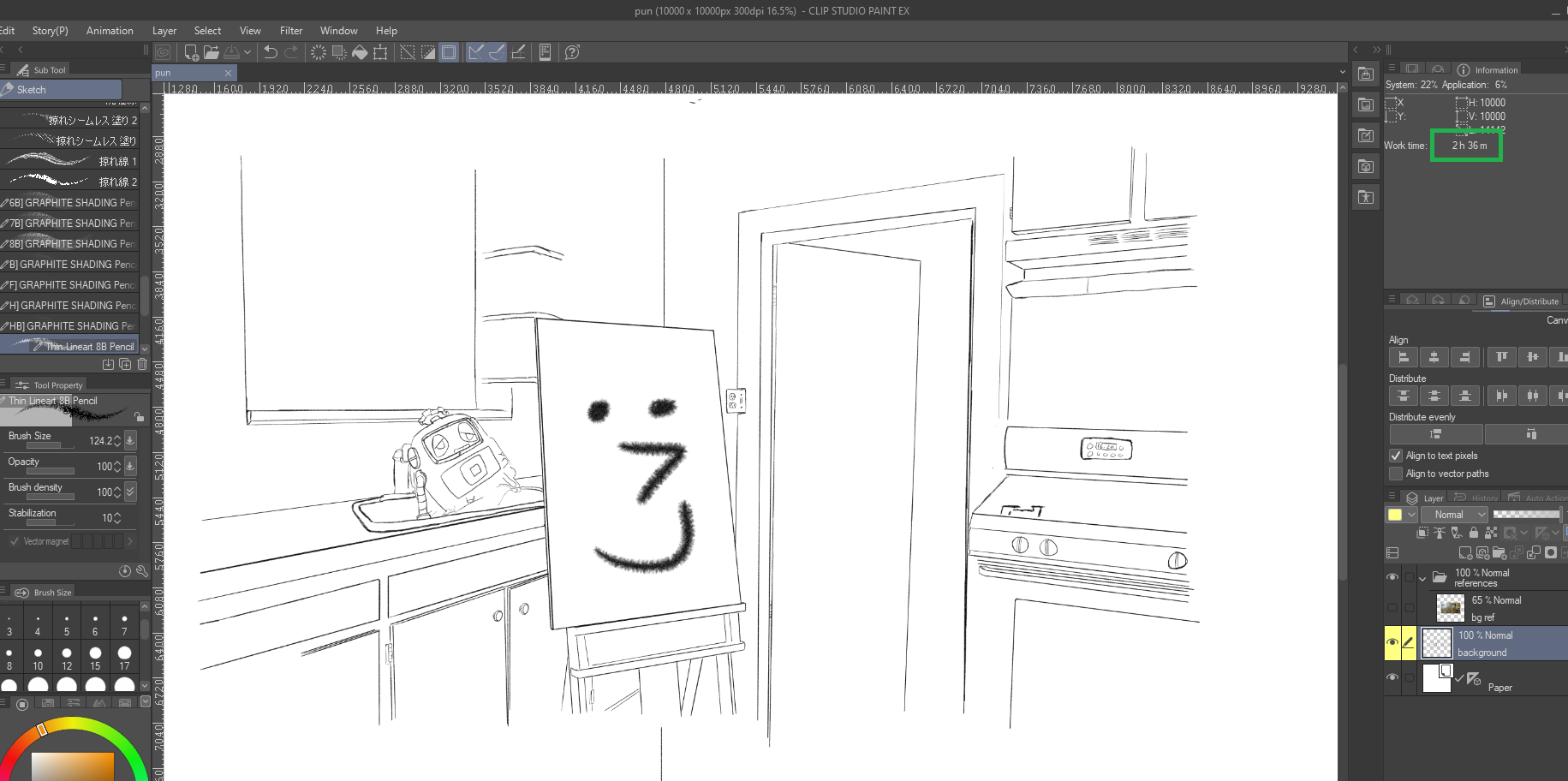1568x781 pixels.
Task: Open a file with the folder icon
Action: point(212,53)
